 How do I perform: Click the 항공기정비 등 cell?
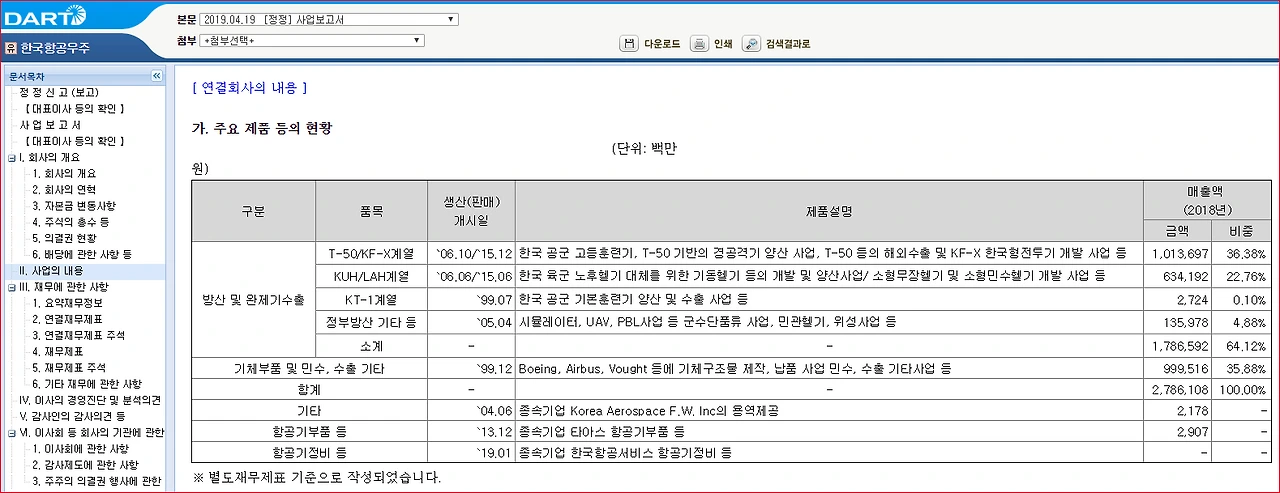pyautogui.click(x=309, y=453)
